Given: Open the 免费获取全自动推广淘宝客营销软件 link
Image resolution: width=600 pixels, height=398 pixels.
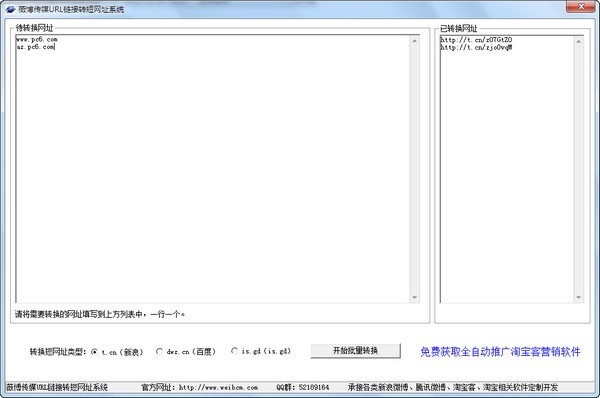Looking at the screenshot, I should coord(500,352).
